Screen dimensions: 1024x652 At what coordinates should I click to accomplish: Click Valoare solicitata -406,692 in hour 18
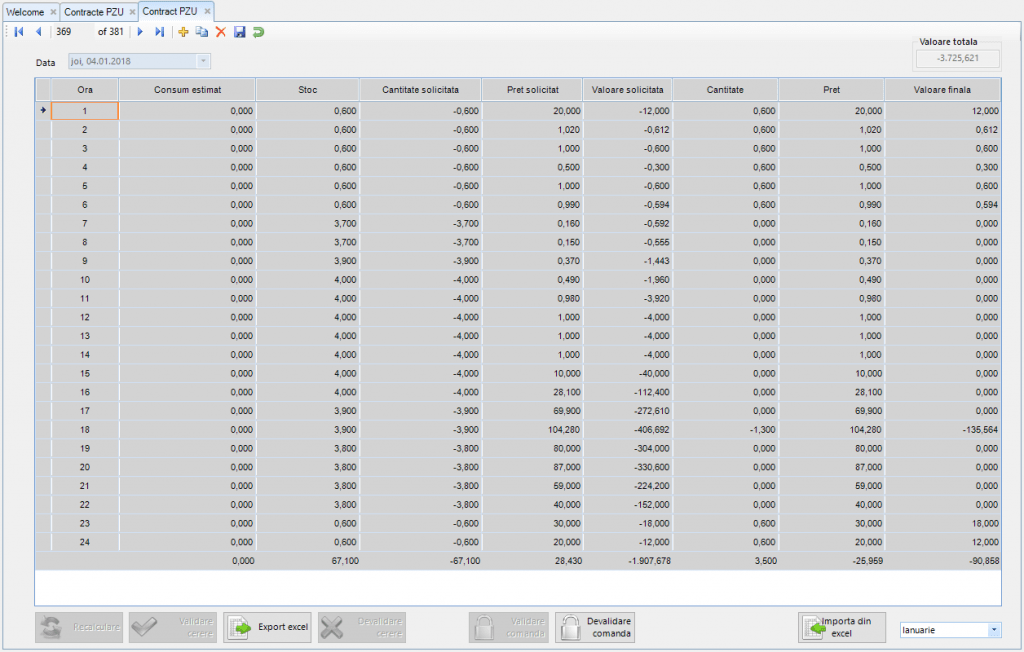(628, 430)
